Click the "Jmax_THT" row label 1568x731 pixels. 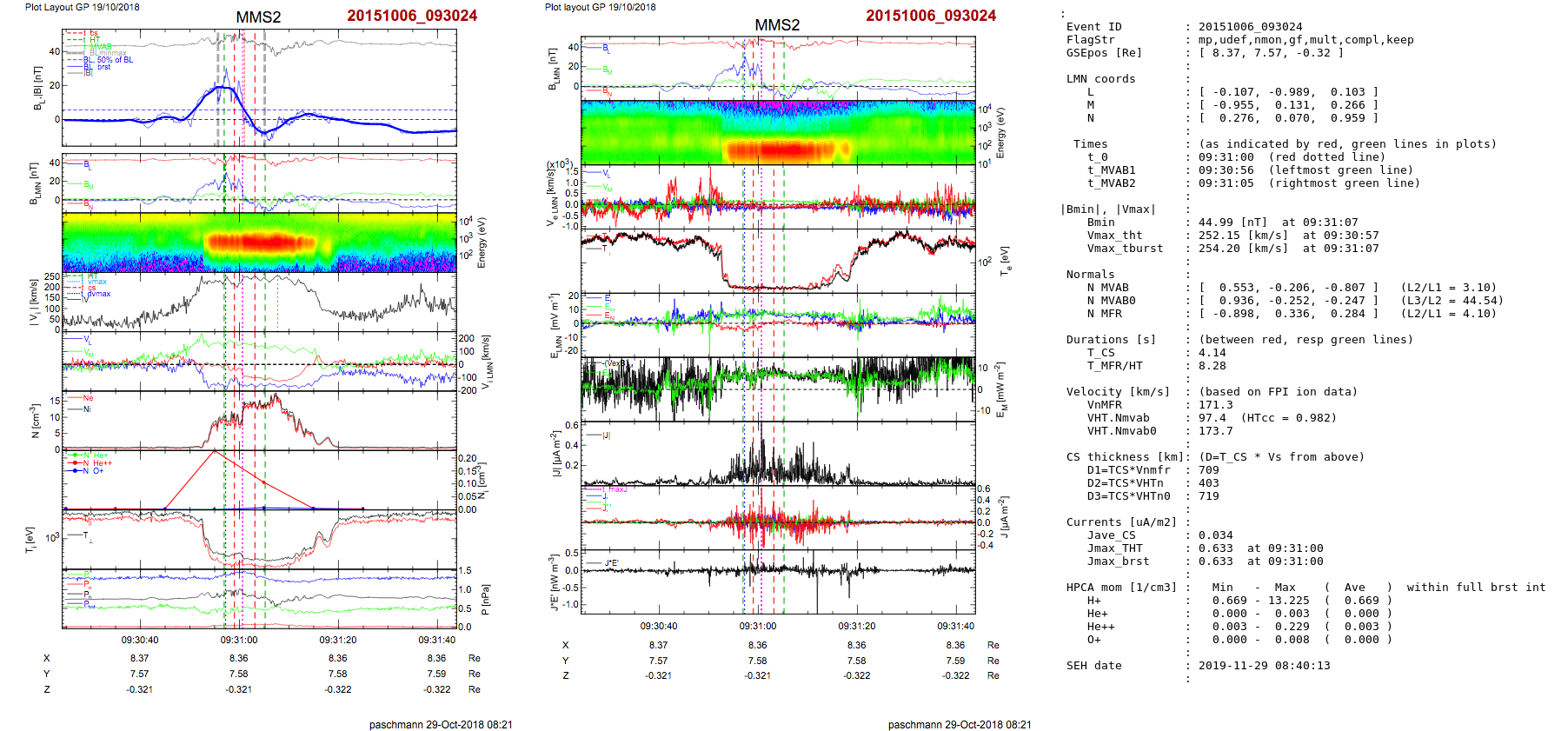tap(1114, 548)
